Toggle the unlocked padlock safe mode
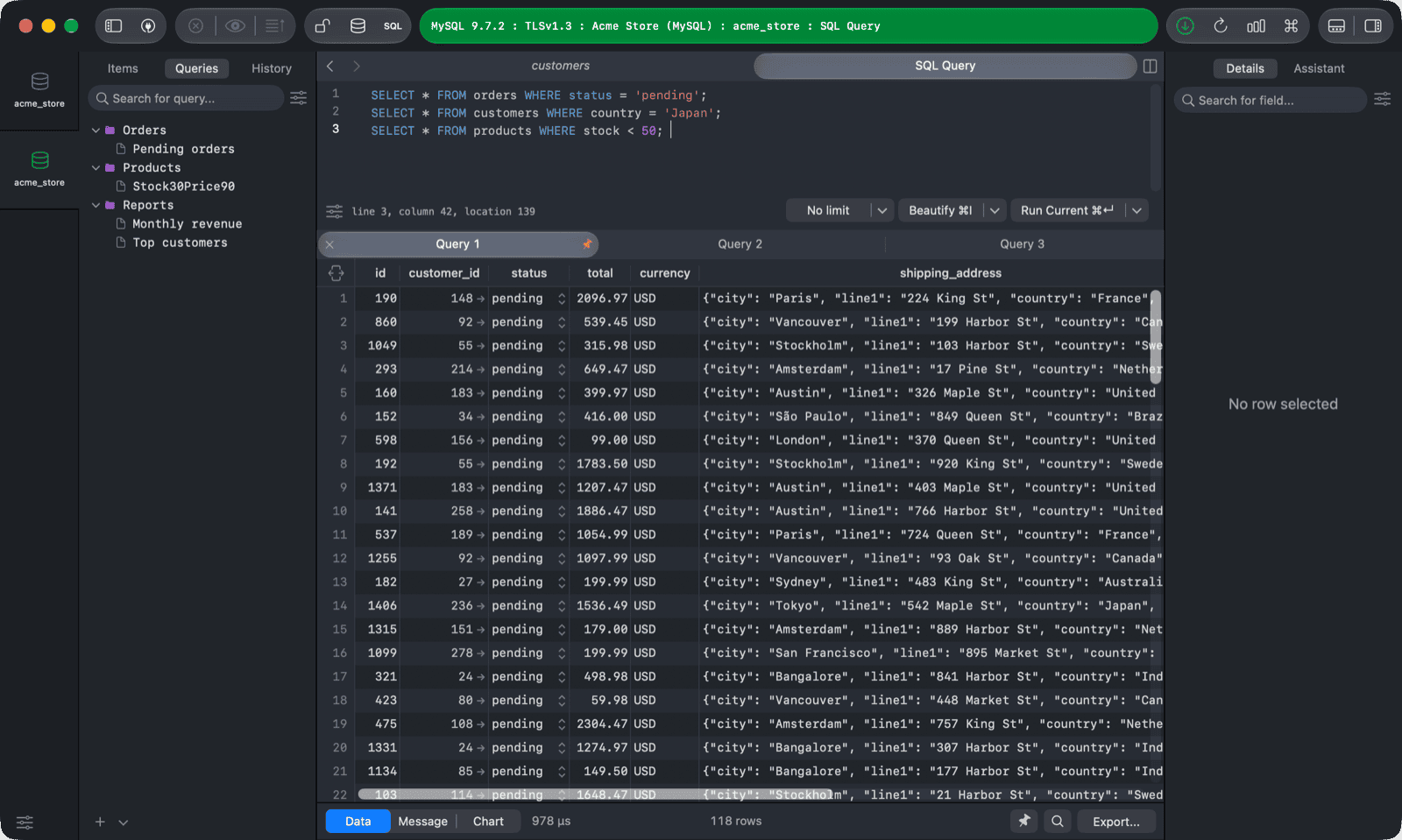 click(x=322, y=26)
